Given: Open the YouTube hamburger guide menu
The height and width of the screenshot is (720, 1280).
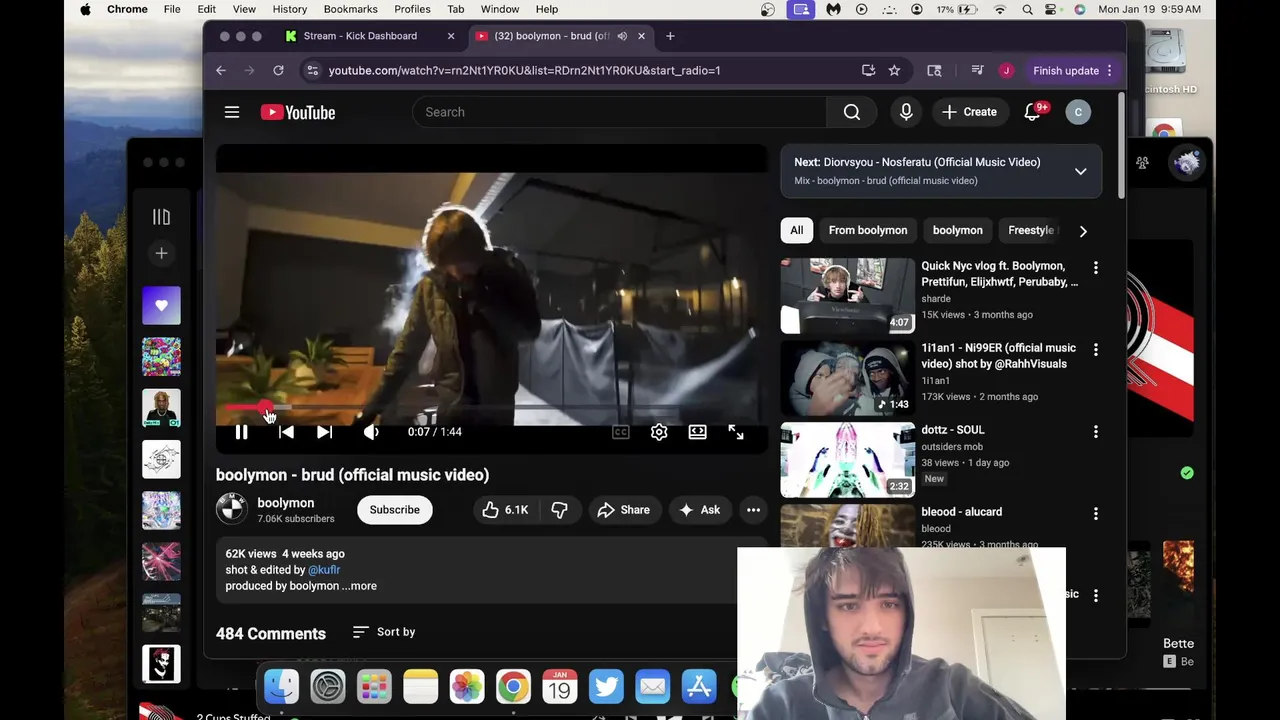Looking at the screenshot, I should [x=232, y=112].
